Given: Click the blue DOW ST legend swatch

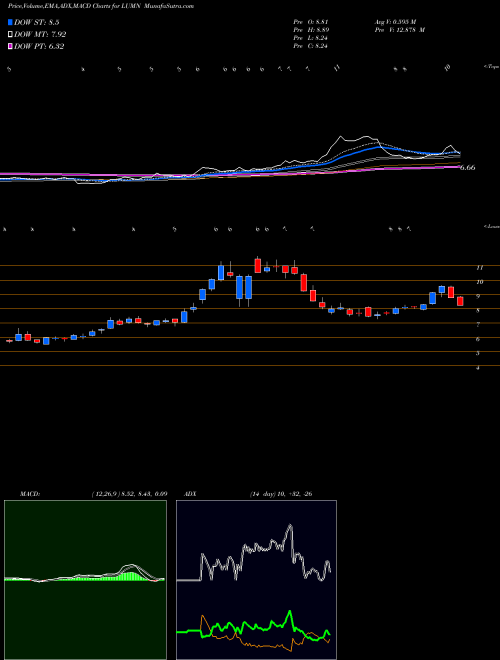Looking at the screenshot, I should (11, 22).
